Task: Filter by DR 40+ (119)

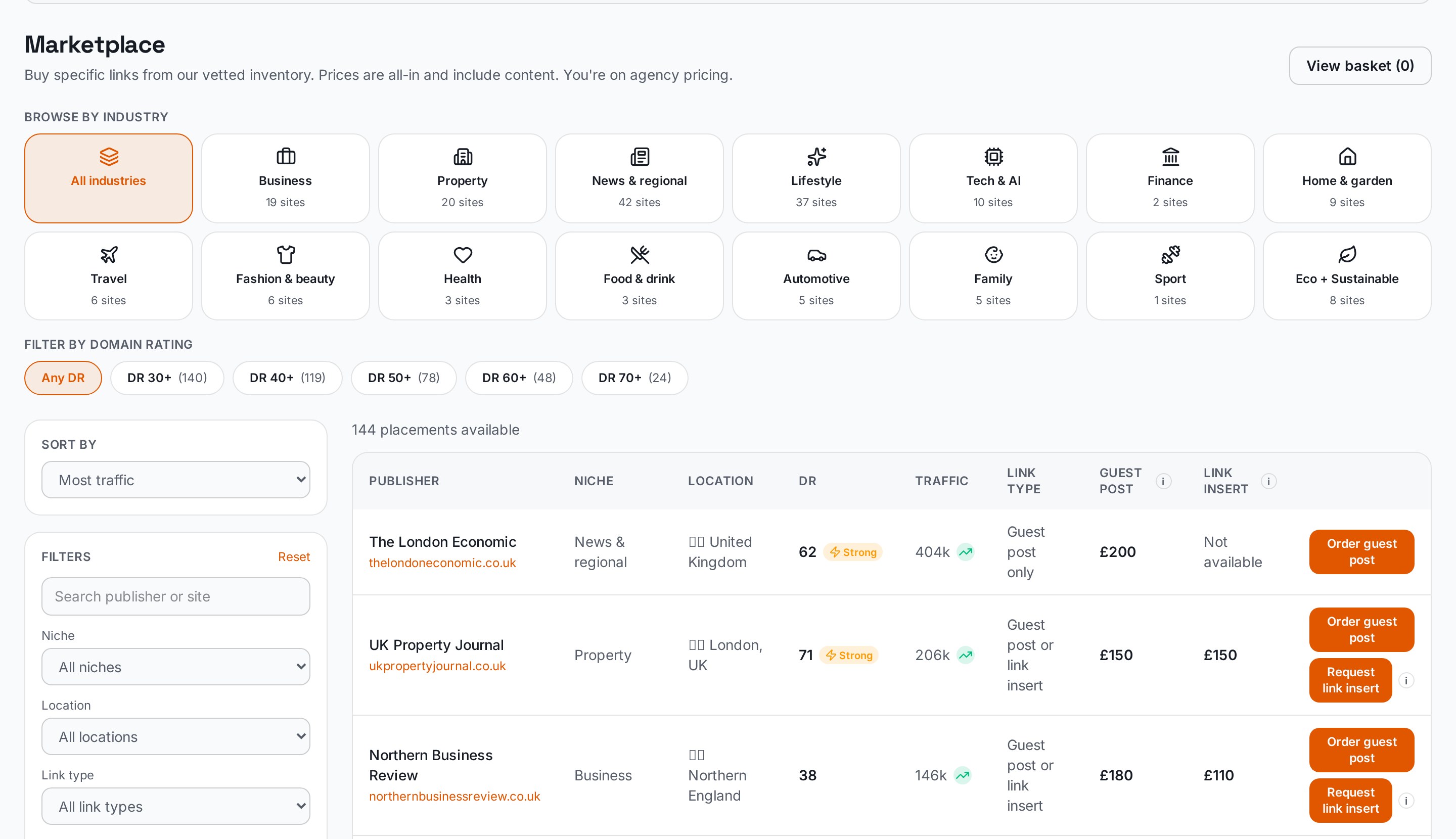Action: click(x=287, y=378)
